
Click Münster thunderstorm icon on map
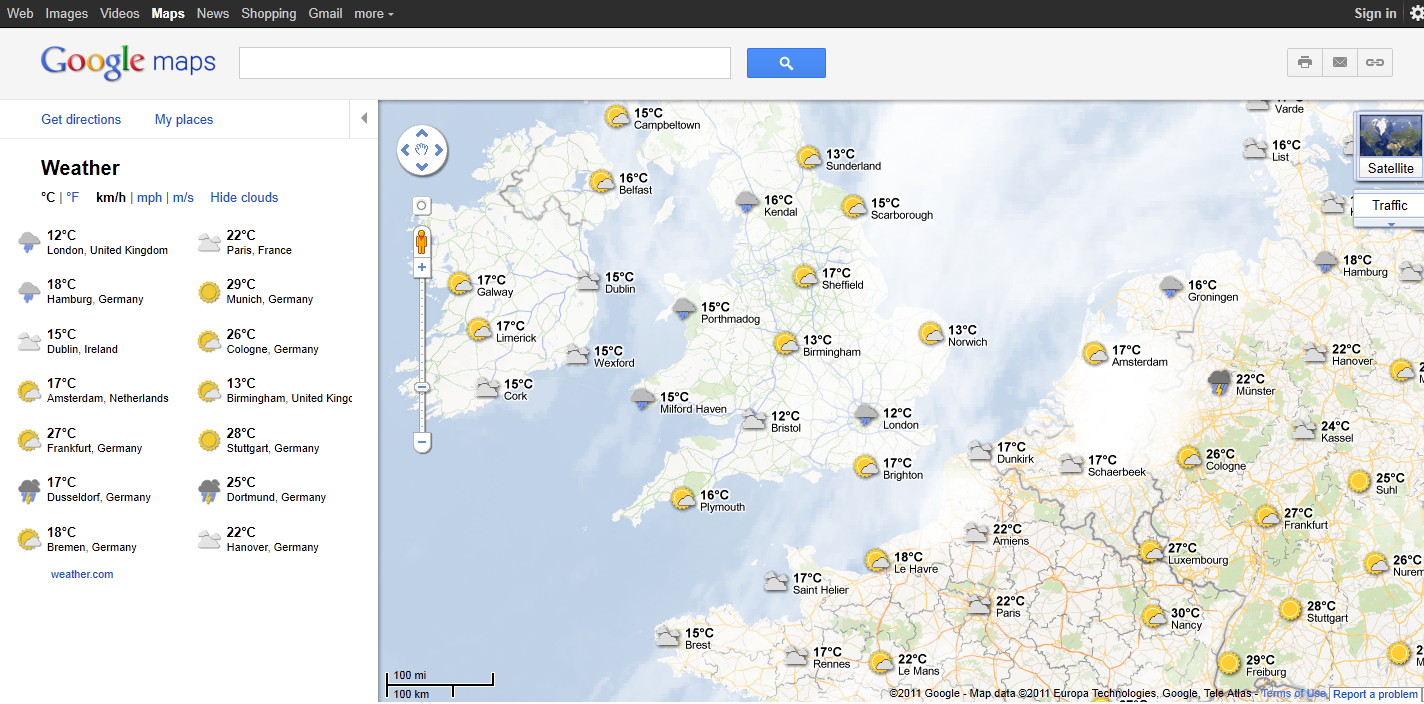(x=1219, y=382)
